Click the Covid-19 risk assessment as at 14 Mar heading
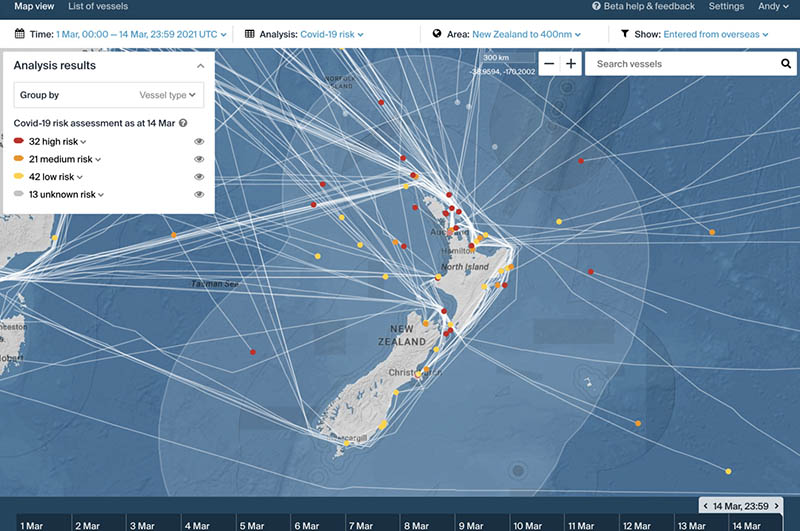Image resolution: width=800 pixels, height=531 pixels. pos(94,123)
